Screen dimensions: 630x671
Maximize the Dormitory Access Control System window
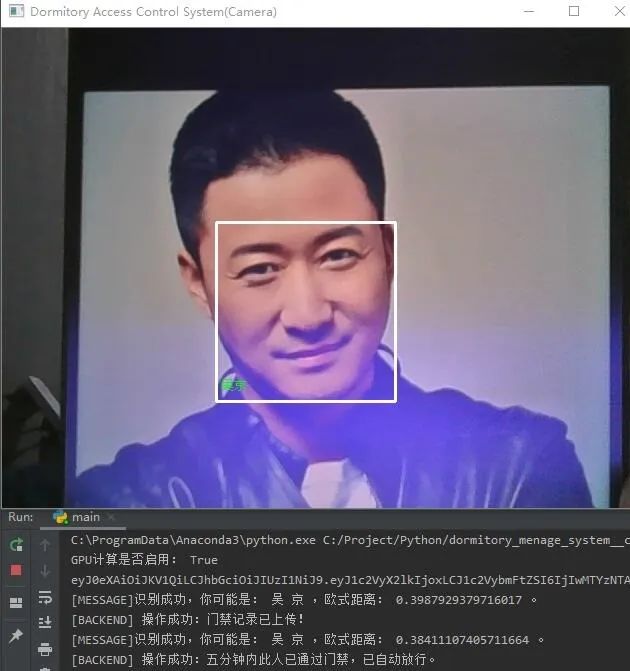[574, 11]
